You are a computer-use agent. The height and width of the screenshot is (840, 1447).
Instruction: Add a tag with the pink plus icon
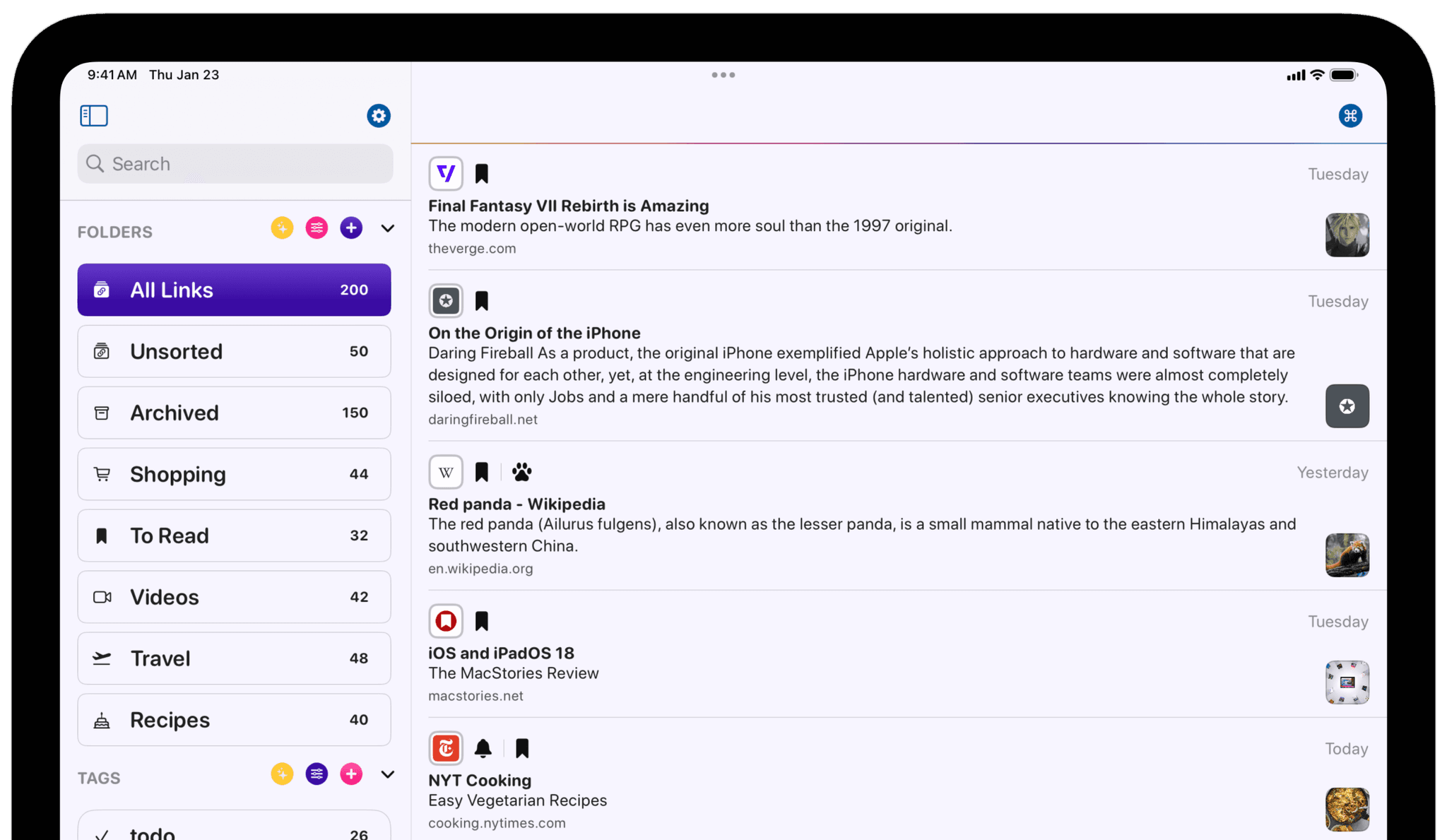[x=351, y=774]
